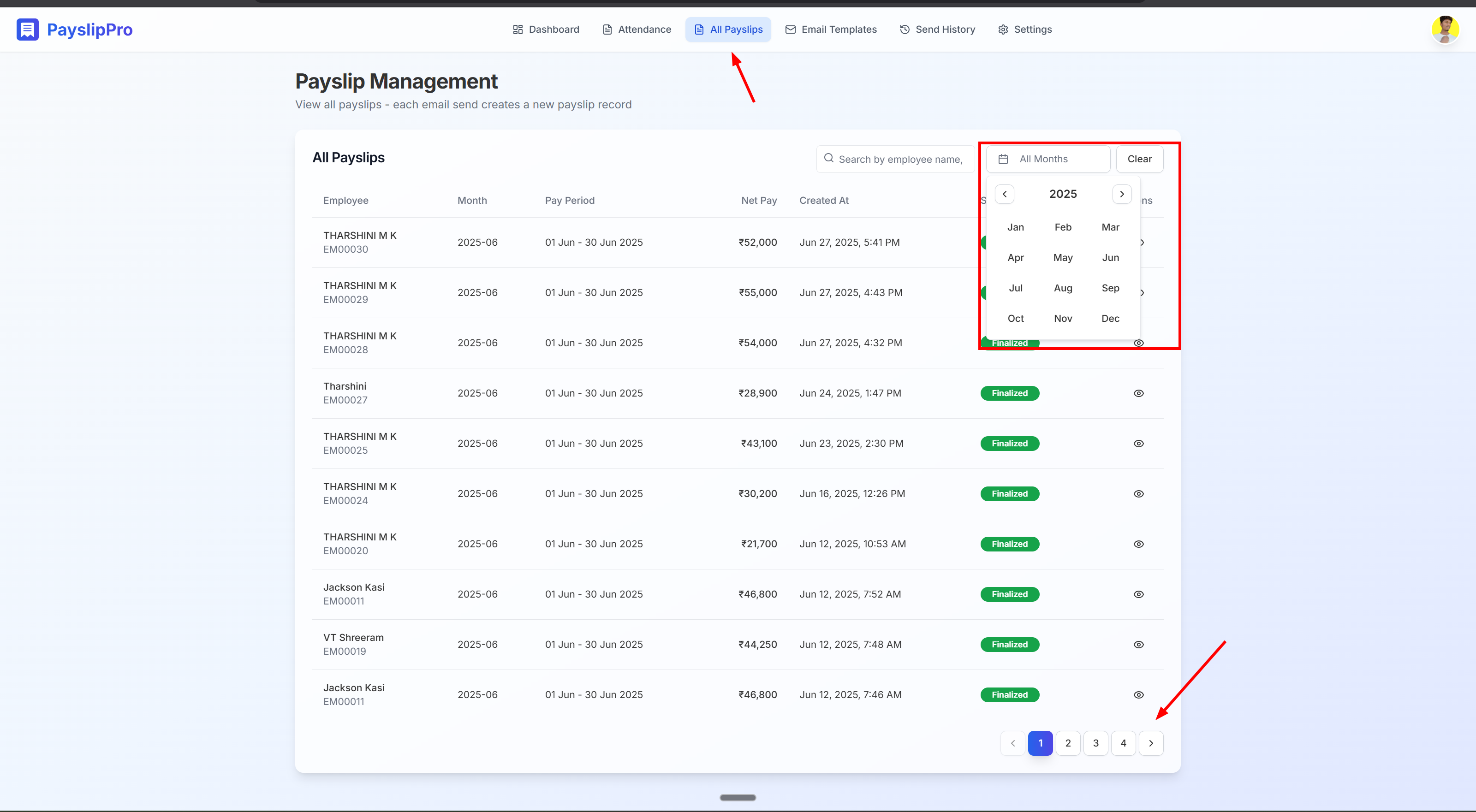Go to pagination page 3
Image resolution: width=1476 pixels, height=812 pixels.
coord(1095,743)
